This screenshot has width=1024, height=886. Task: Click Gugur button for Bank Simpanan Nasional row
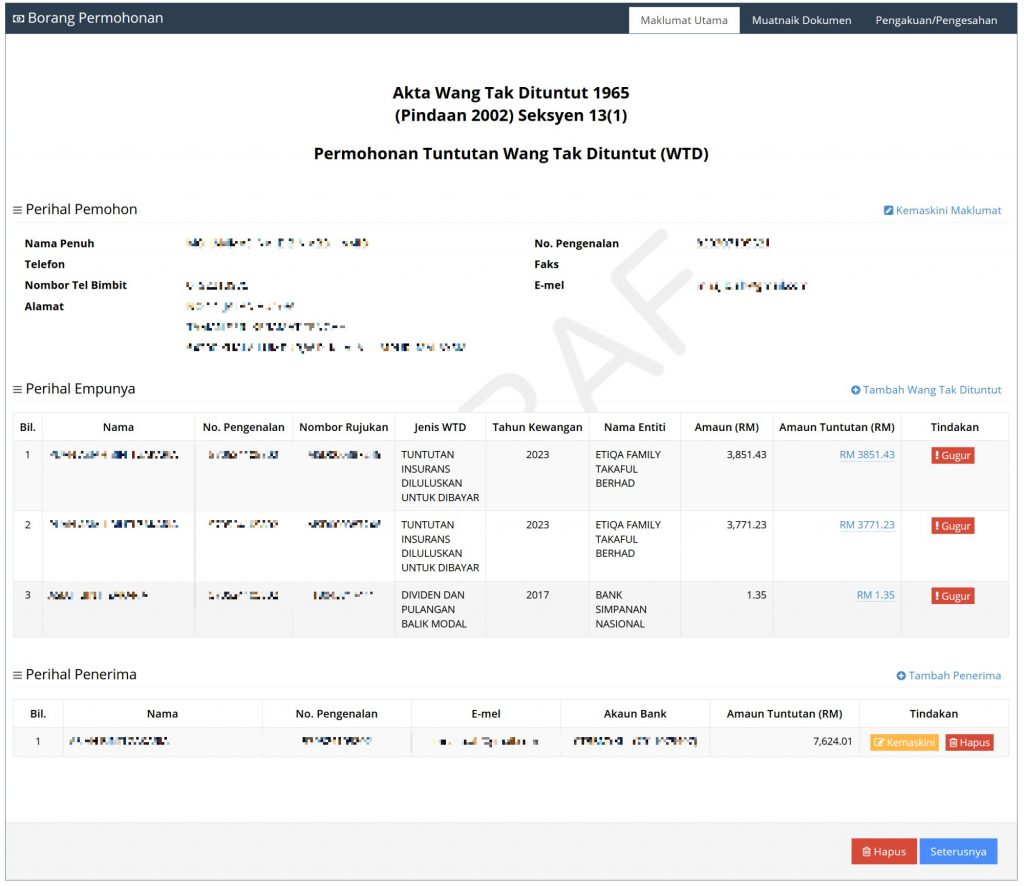coord(952,595)
